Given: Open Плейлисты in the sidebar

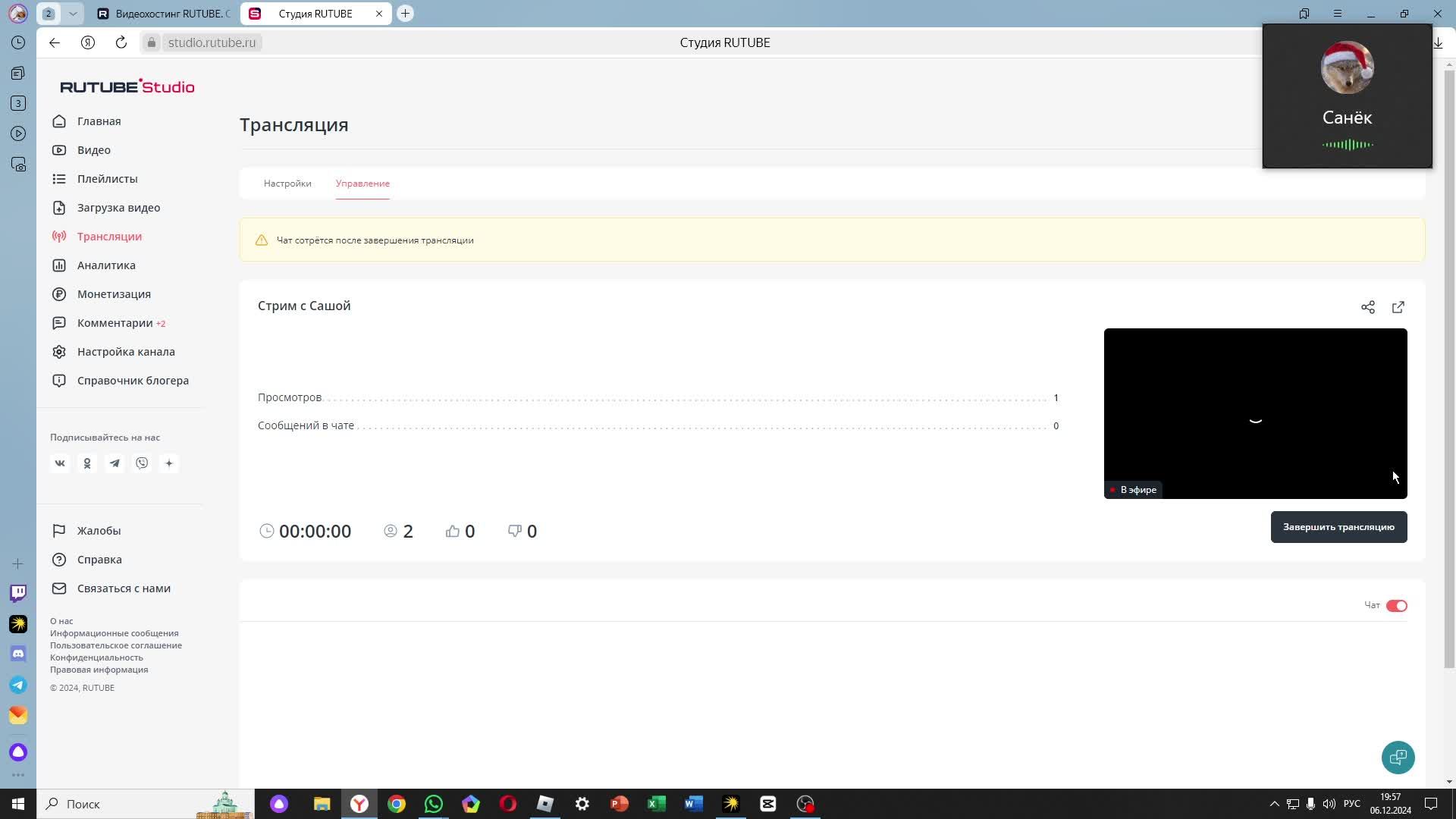Looking at the screenshot, I should coord(107,179).
